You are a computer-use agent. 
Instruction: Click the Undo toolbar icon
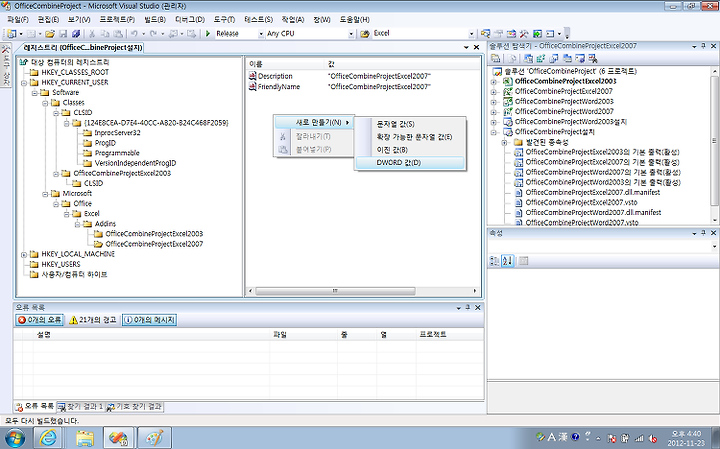(x=134, y=34)
